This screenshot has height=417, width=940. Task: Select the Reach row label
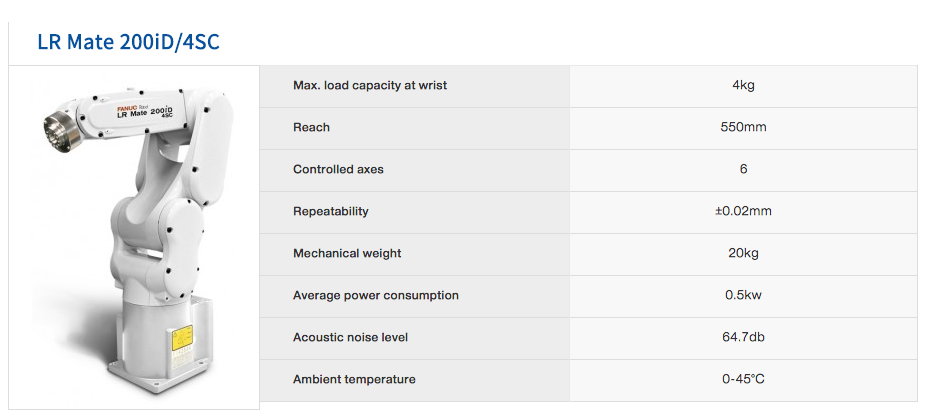click(311, 127)
